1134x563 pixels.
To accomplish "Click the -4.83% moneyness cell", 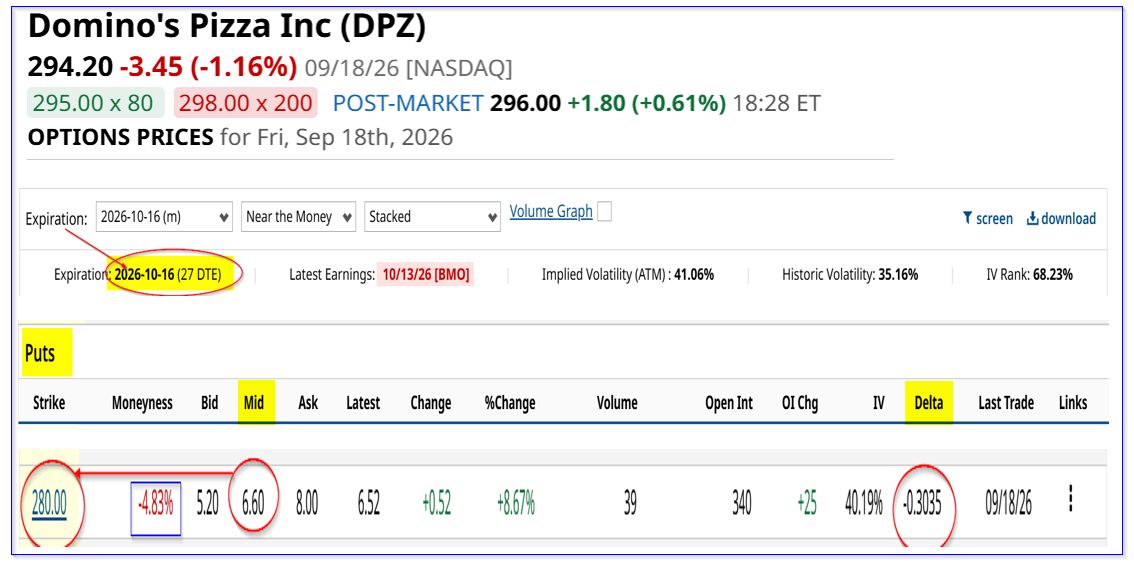I will (x=155, y=504).
